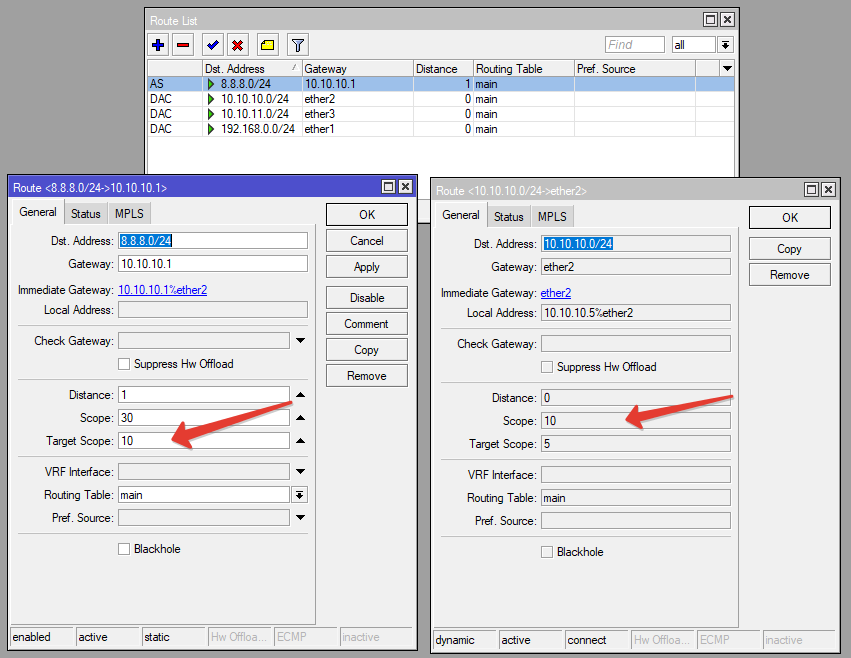Open filter using funnel icon
The image size is (851, 658).
(297, 45)
